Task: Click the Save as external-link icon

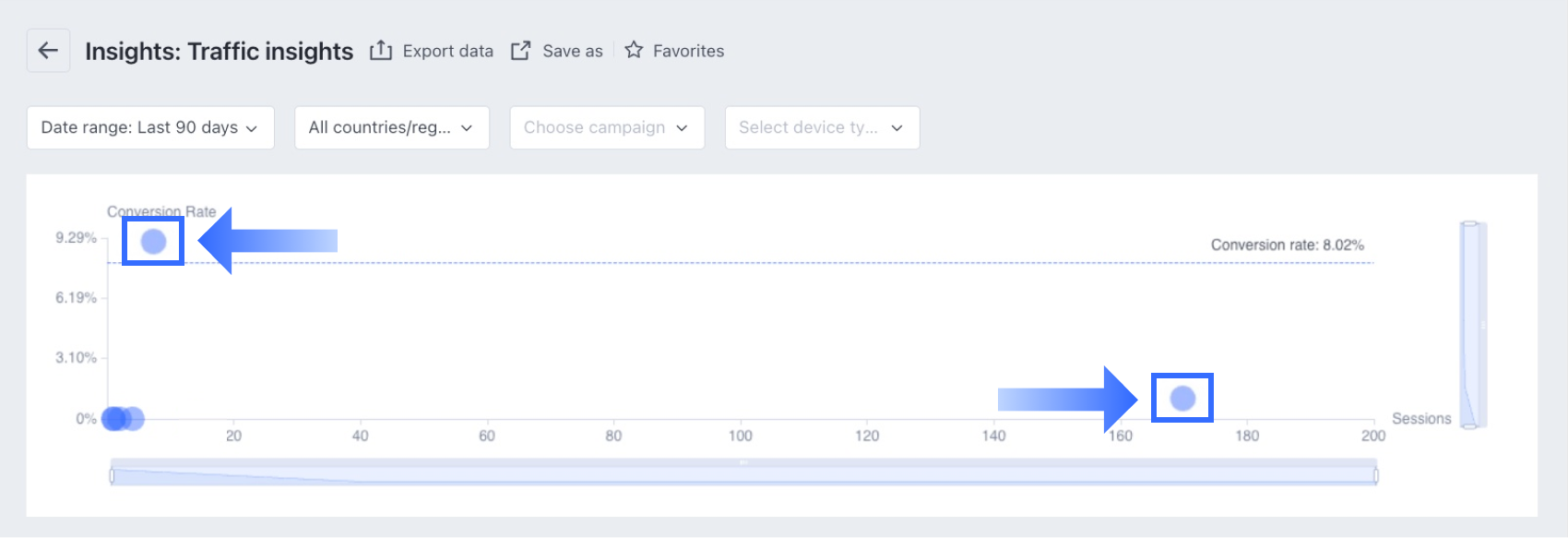Action: coord(521,51)
